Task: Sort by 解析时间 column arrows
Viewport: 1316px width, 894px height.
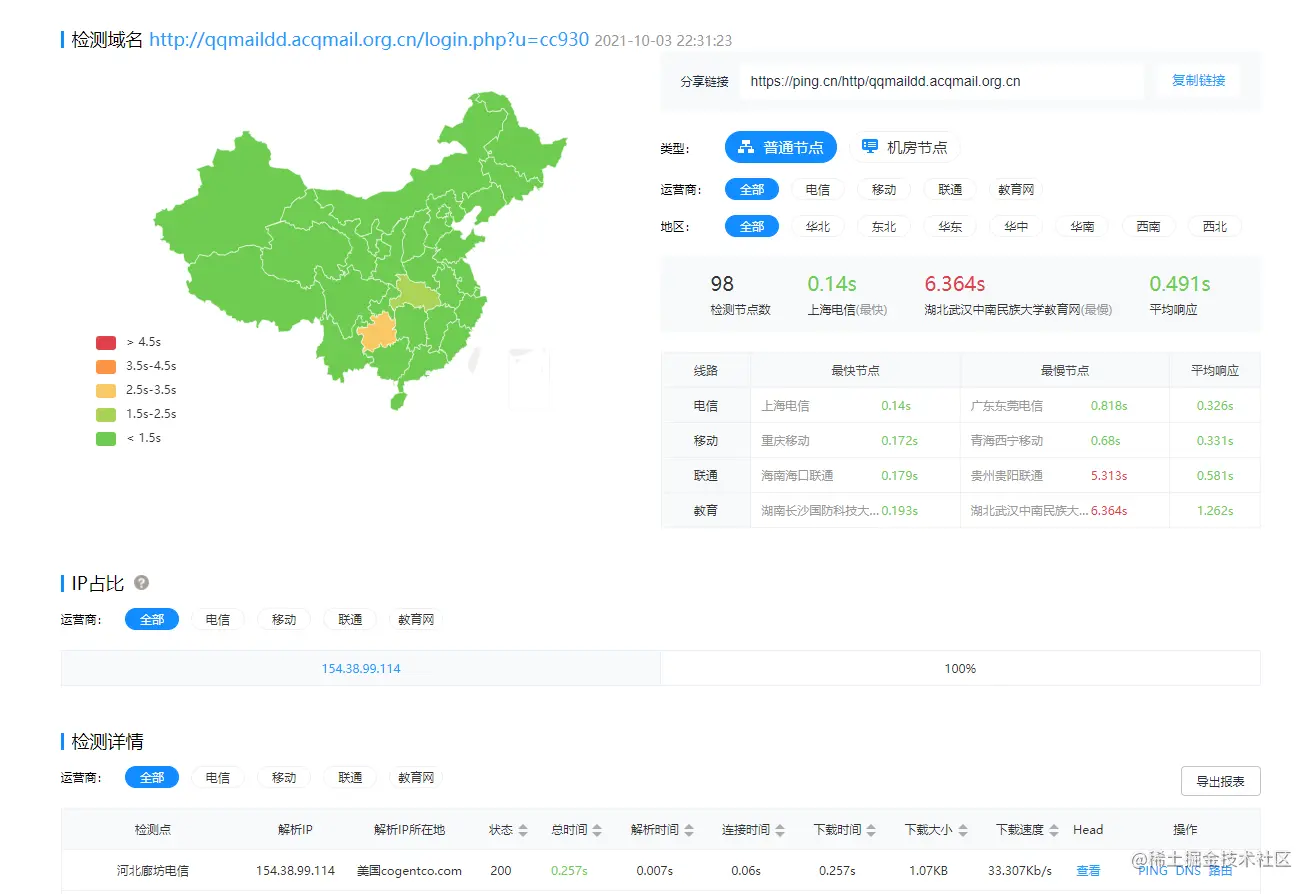Action: pos(688,830)
